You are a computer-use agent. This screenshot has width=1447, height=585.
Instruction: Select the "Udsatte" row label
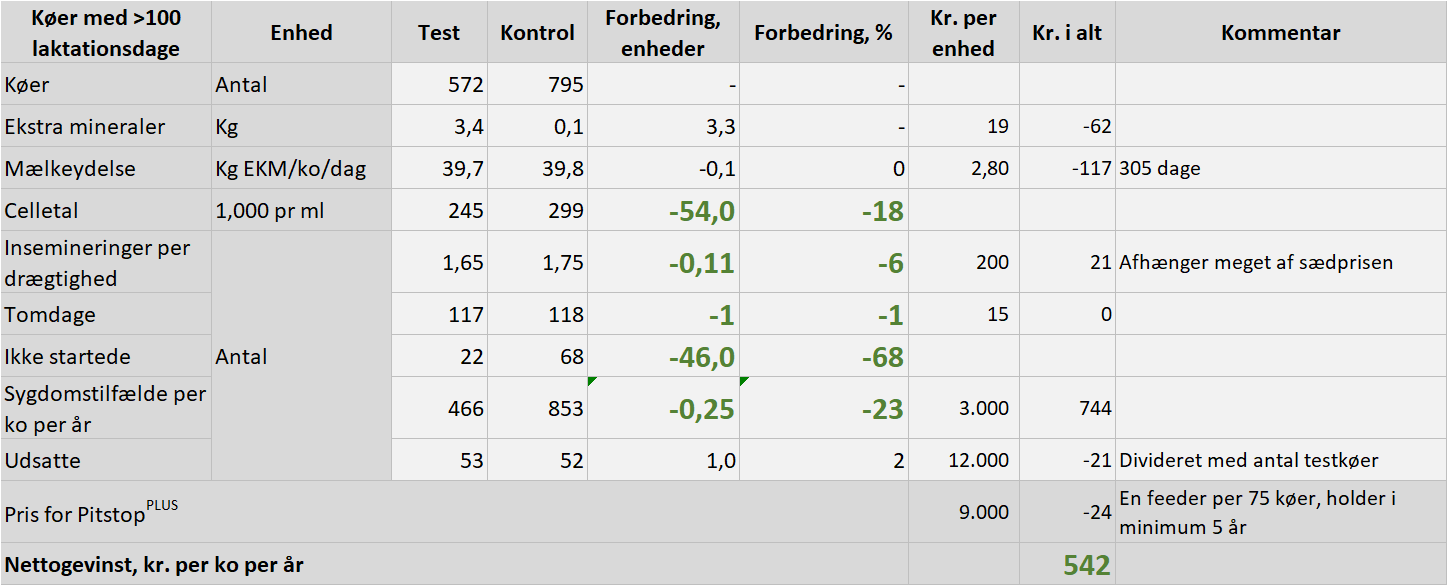point(43,461)
